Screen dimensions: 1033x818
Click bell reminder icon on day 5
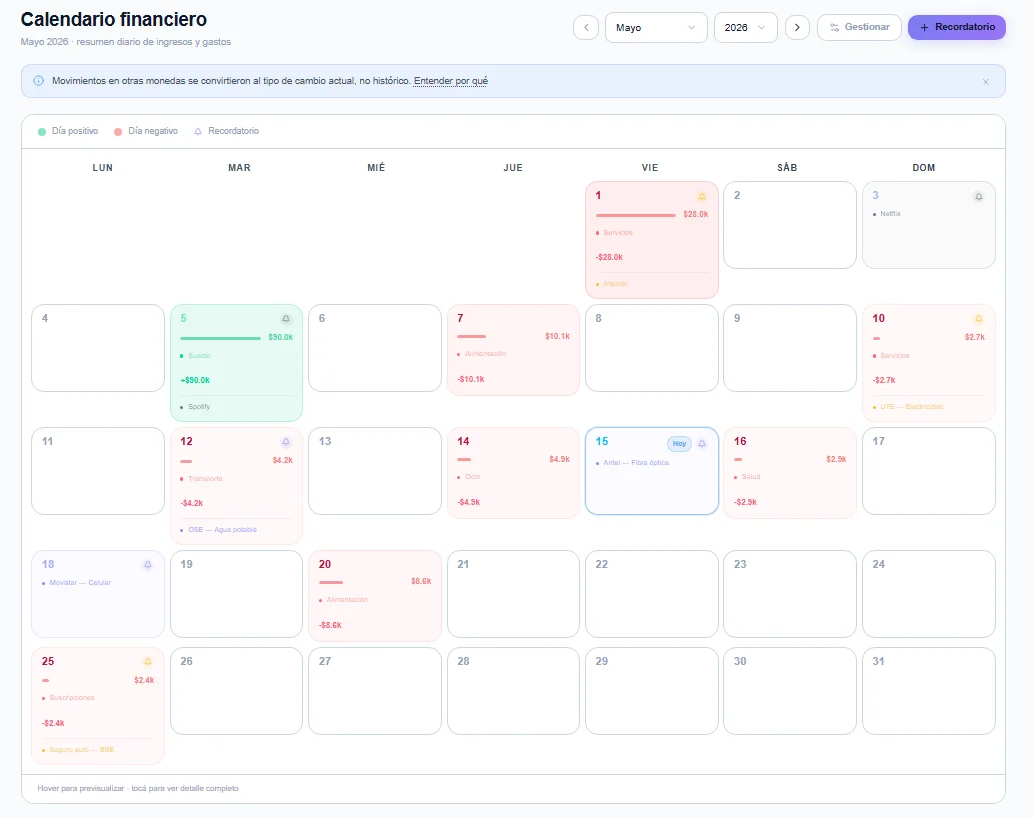click(x=286, y=319)
